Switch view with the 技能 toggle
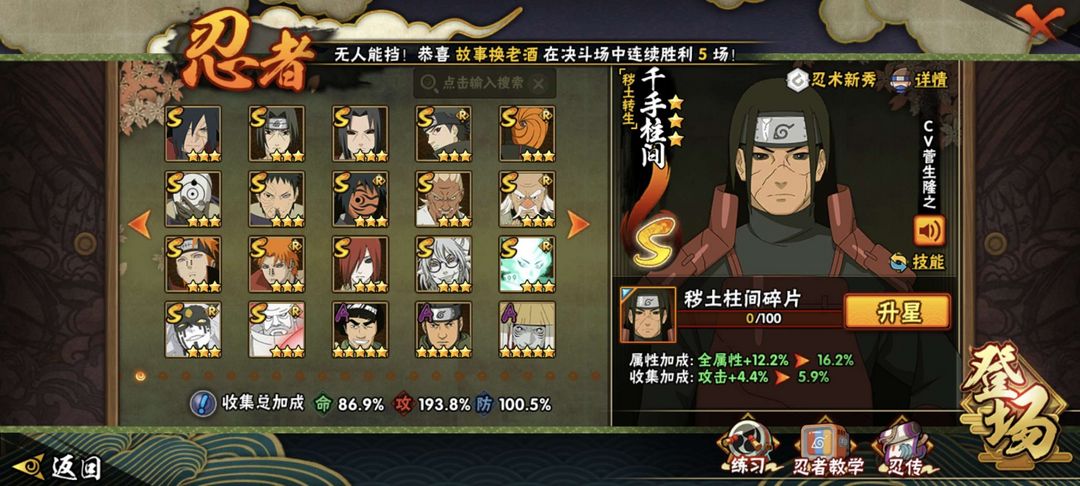Viewport: 1080px width, 486px height. pos(917,262)
